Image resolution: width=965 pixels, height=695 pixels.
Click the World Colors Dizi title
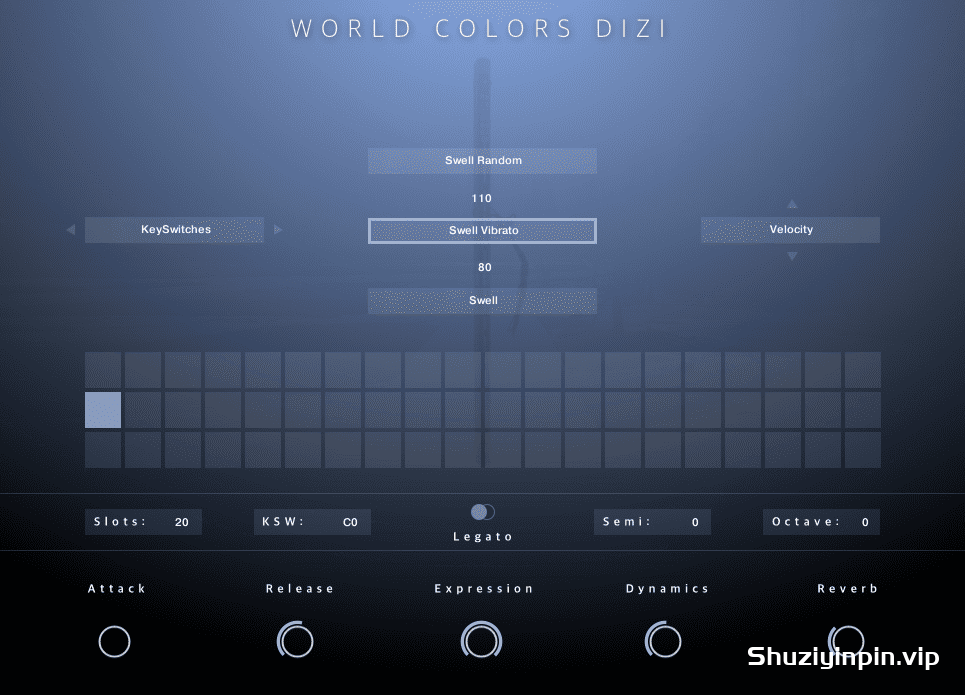(479, 29)
